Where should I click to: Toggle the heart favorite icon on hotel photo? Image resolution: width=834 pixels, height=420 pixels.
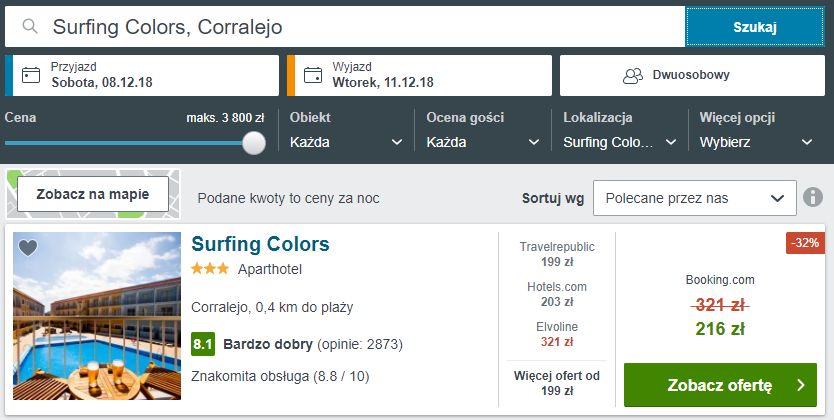click(28, 247)
